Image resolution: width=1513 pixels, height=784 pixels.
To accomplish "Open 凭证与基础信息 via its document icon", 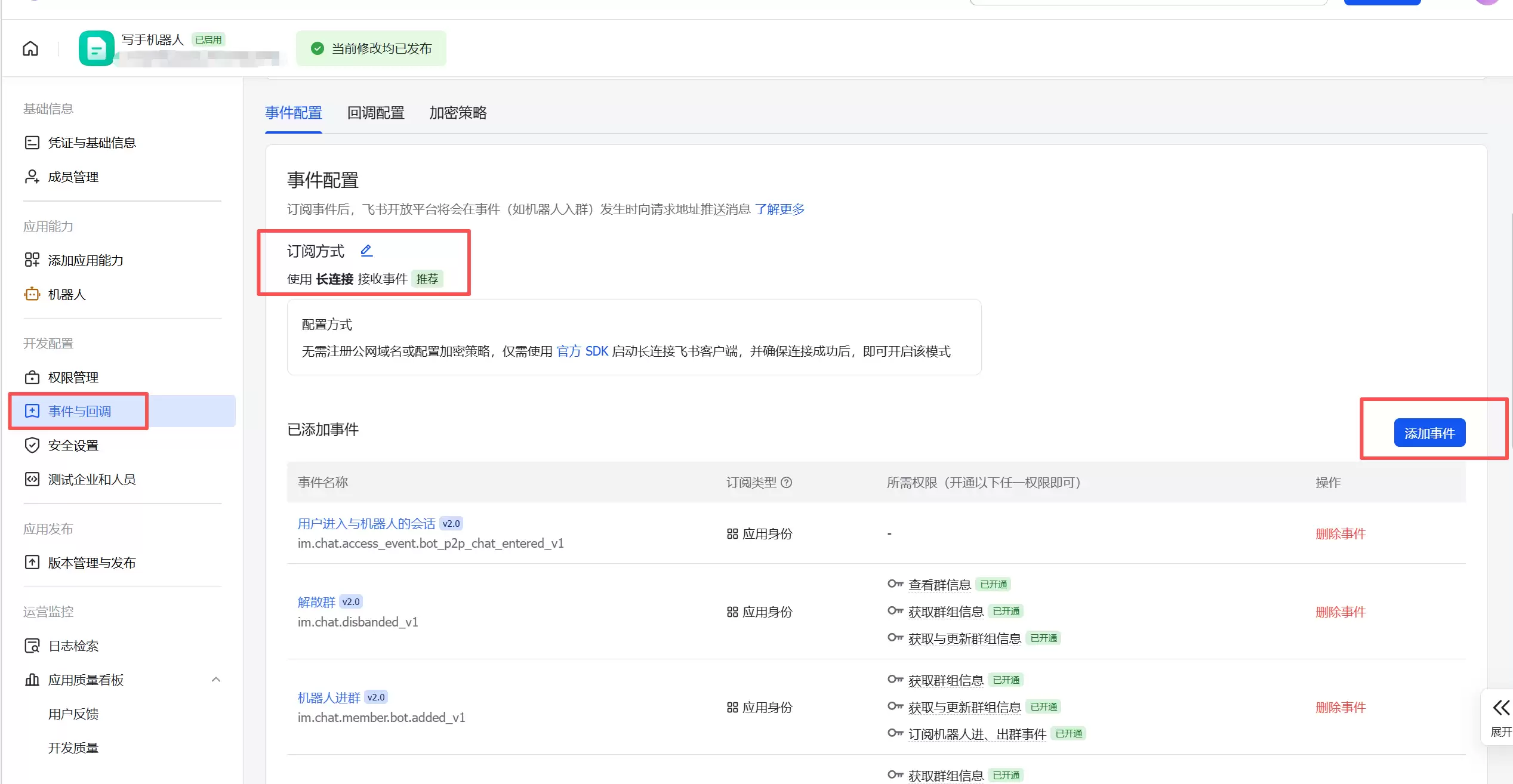I will (x=32, y=142).
